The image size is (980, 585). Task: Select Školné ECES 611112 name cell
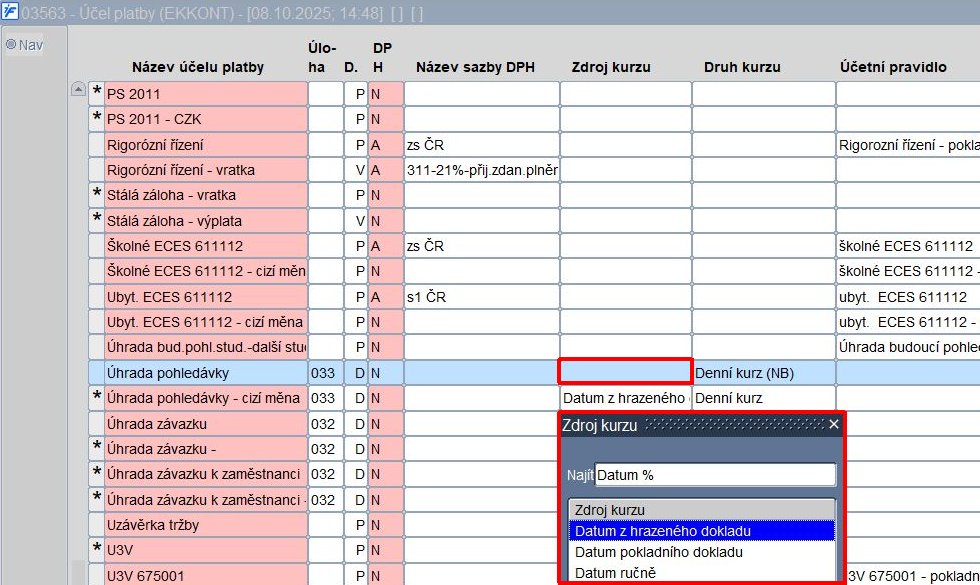coord(206,246)
